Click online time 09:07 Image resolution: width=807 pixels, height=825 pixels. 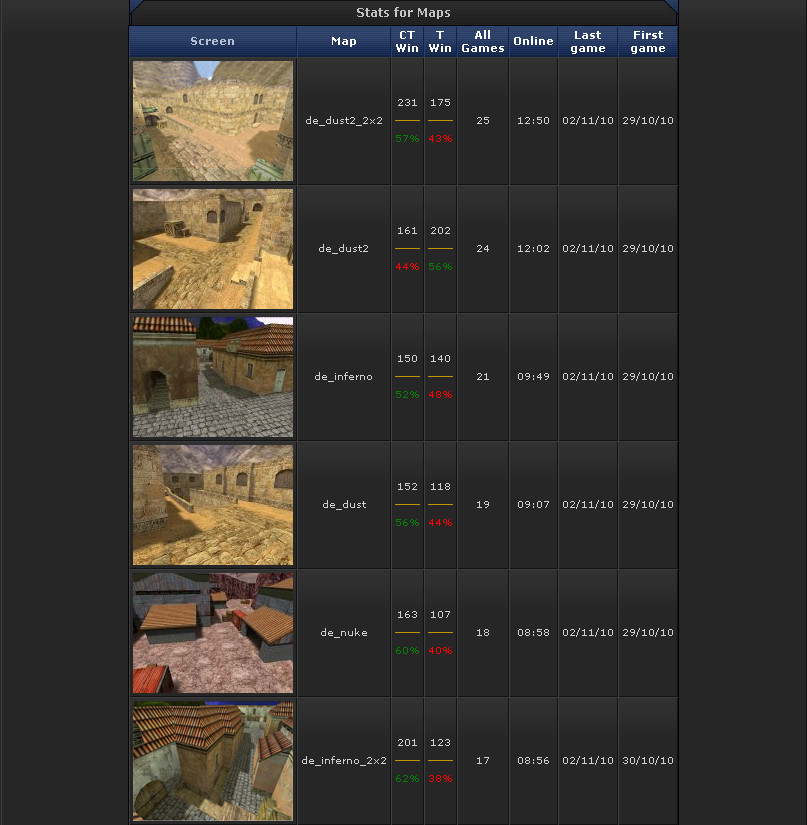pos(533,505)
